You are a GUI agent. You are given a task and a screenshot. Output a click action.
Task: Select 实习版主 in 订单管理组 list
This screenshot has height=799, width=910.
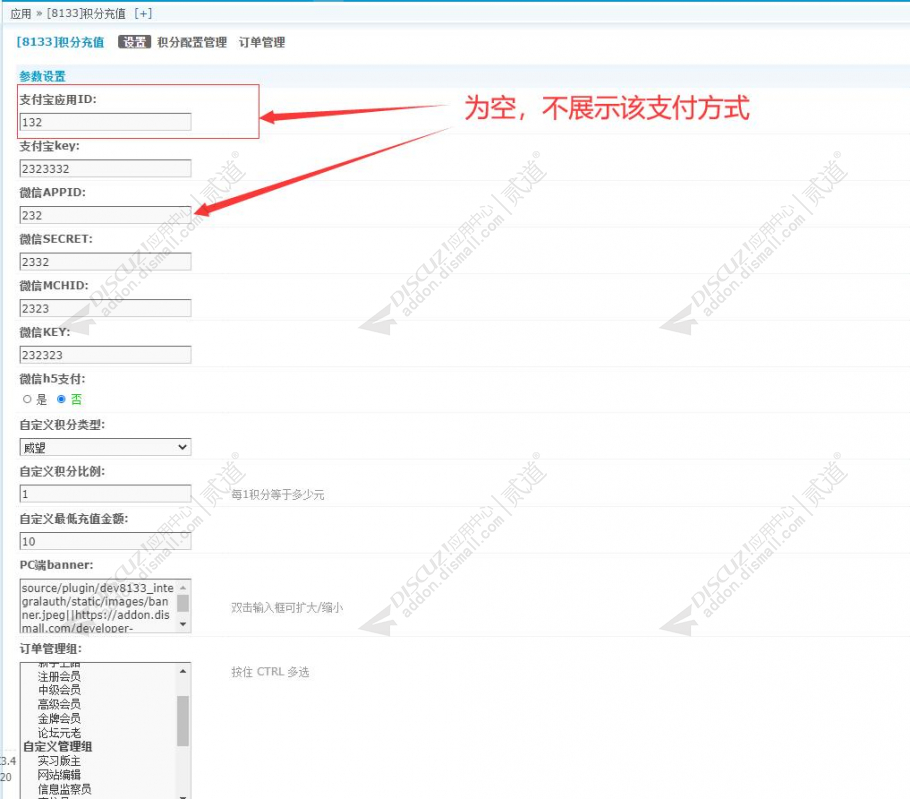pos(59,761)
